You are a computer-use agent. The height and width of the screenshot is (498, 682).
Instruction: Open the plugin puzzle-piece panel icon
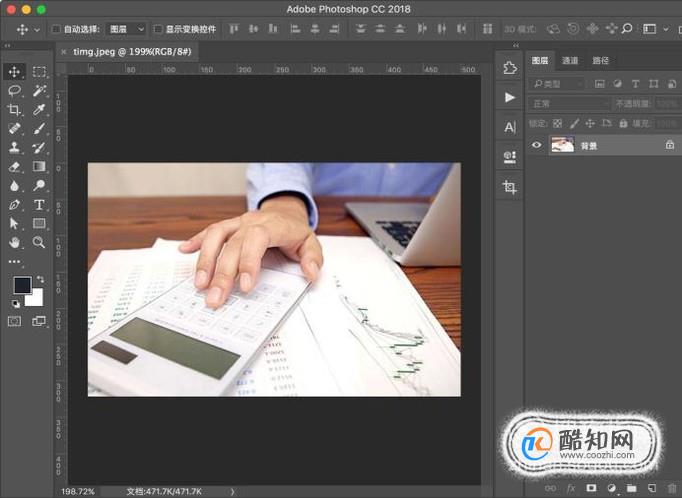510,68
